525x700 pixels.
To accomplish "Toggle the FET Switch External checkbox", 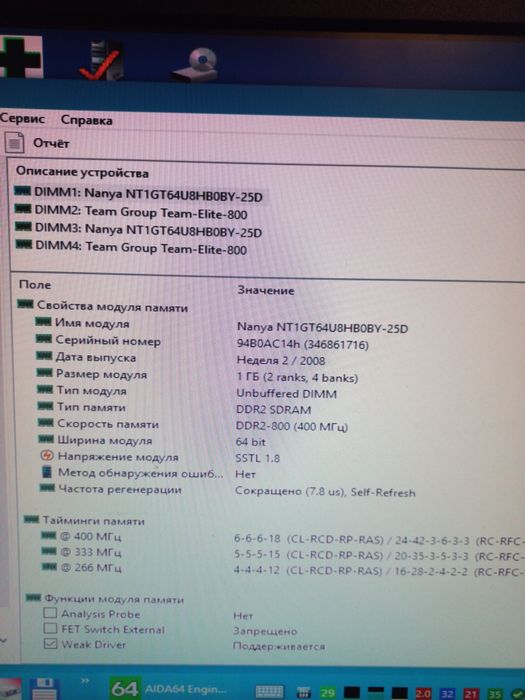I will (x=50, y=628).
